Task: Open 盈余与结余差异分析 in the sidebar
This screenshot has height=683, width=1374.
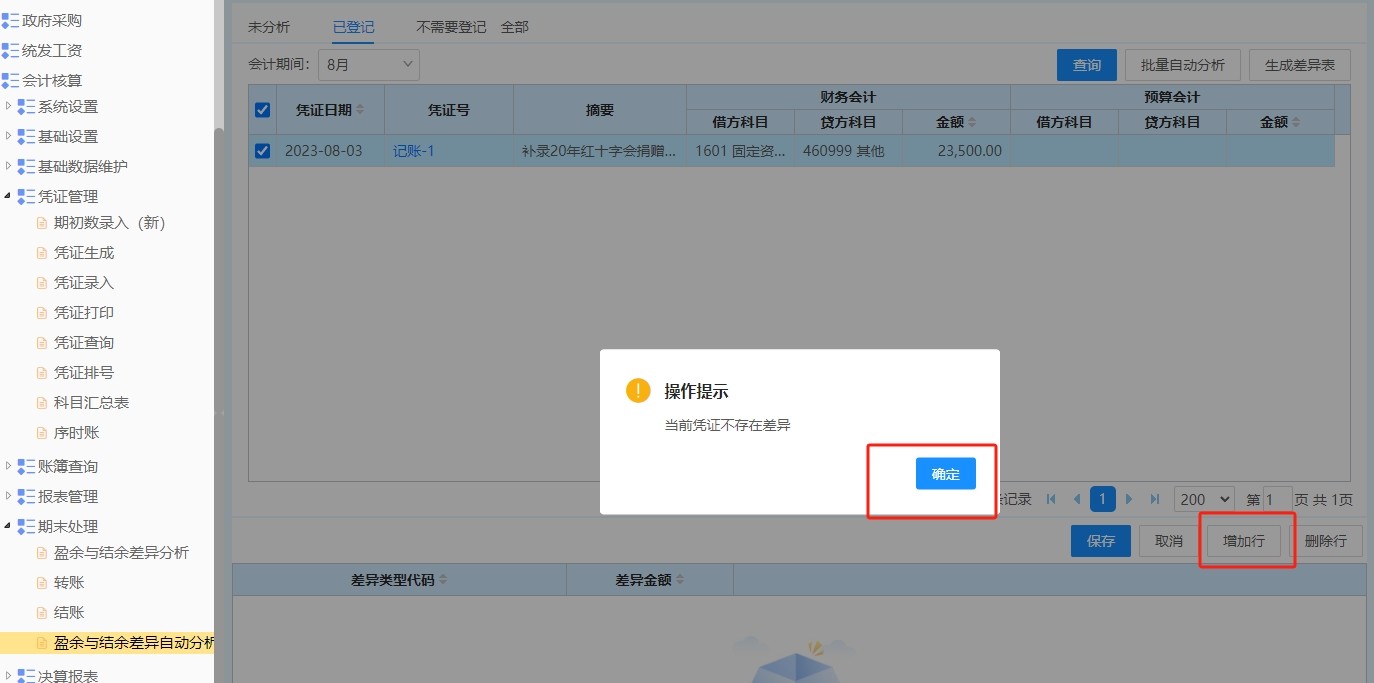Action: click(121, 553)
